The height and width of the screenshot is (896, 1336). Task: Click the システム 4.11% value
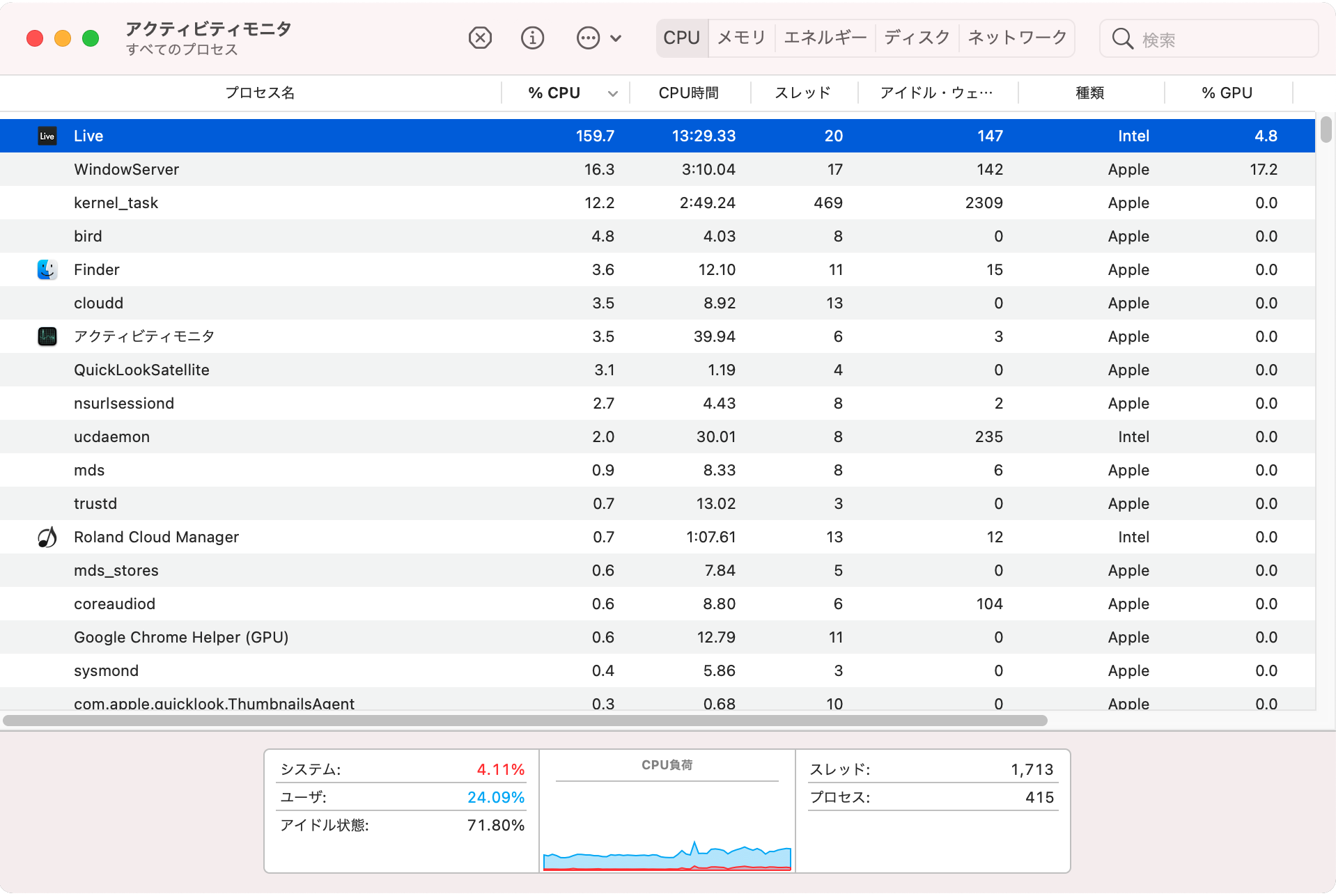(500, 769)
